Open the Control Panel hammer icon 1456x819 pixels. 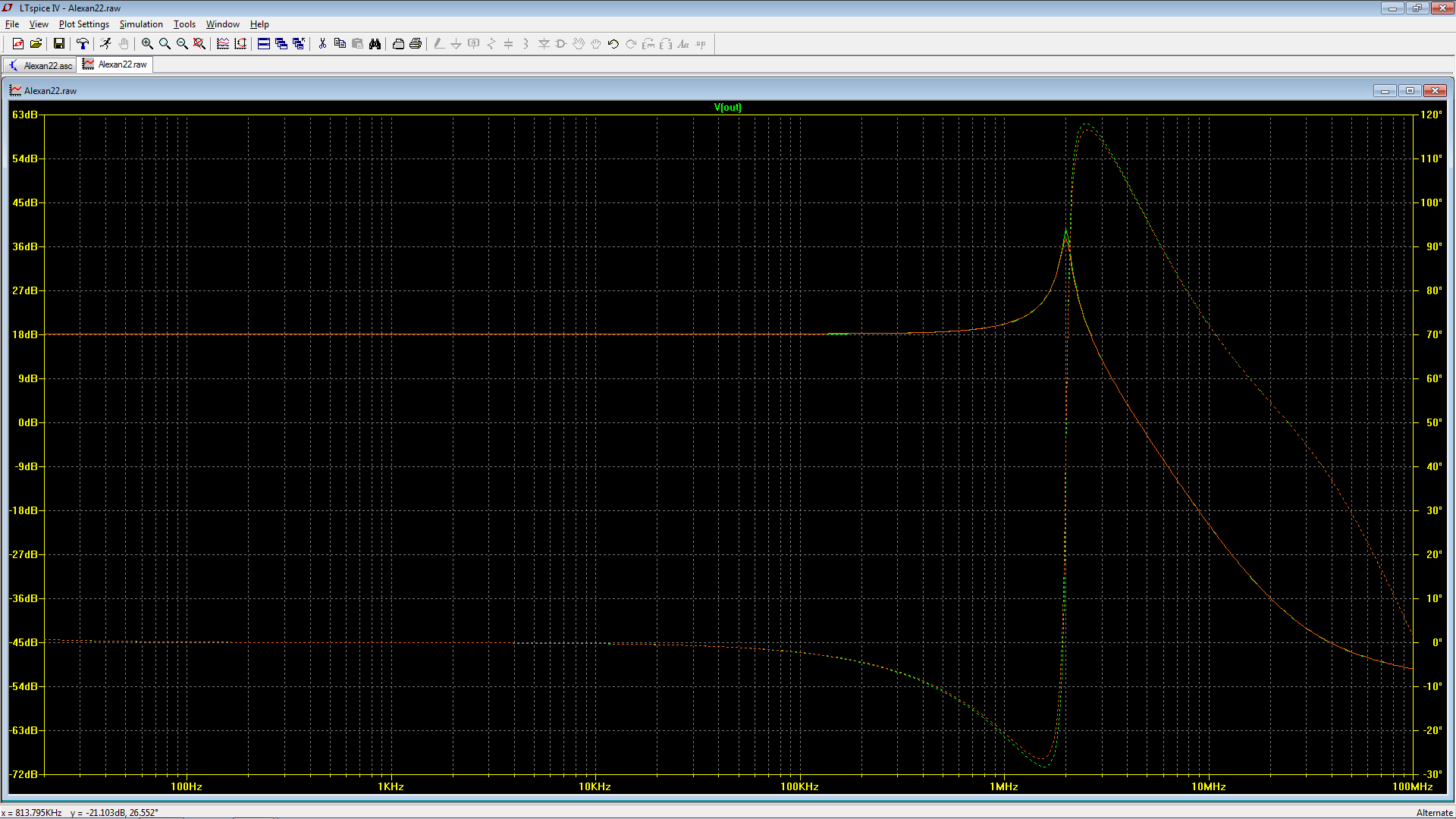coord(83,44)
